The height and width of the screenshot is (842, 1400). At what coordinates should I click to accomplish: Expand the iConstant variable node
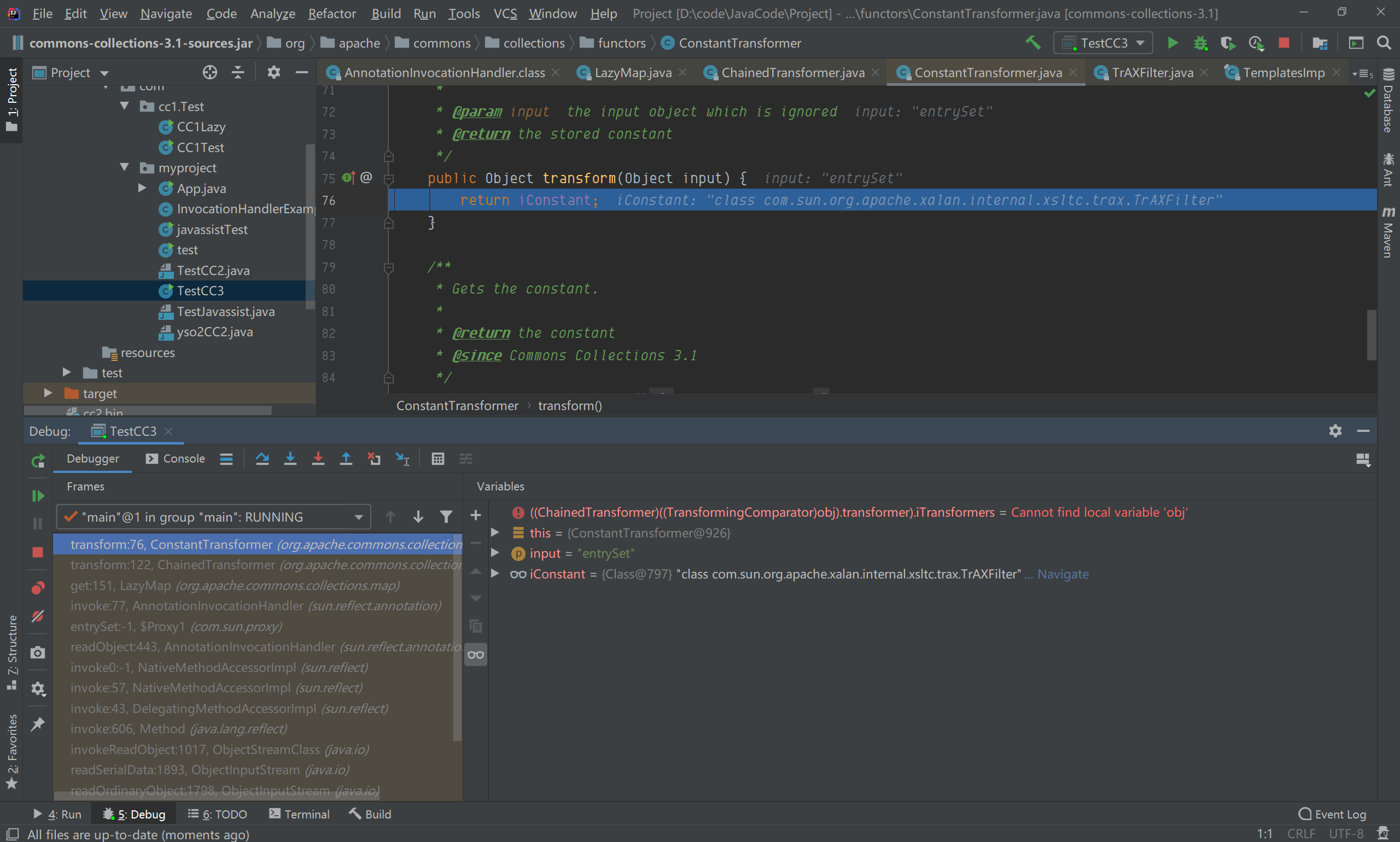[x=495, y=574]
